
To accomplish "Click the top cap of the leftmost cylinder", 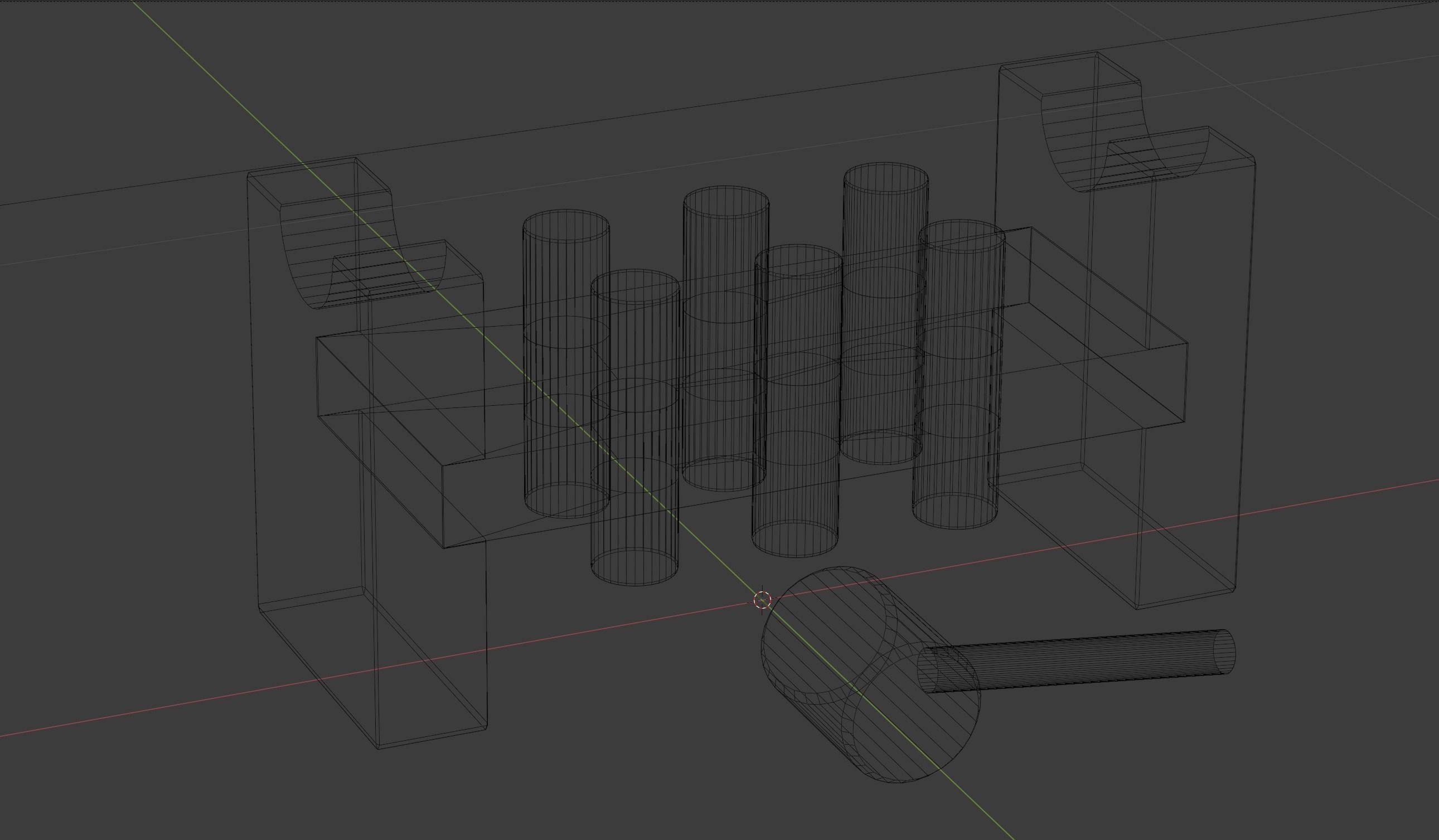I will point(565,225).
